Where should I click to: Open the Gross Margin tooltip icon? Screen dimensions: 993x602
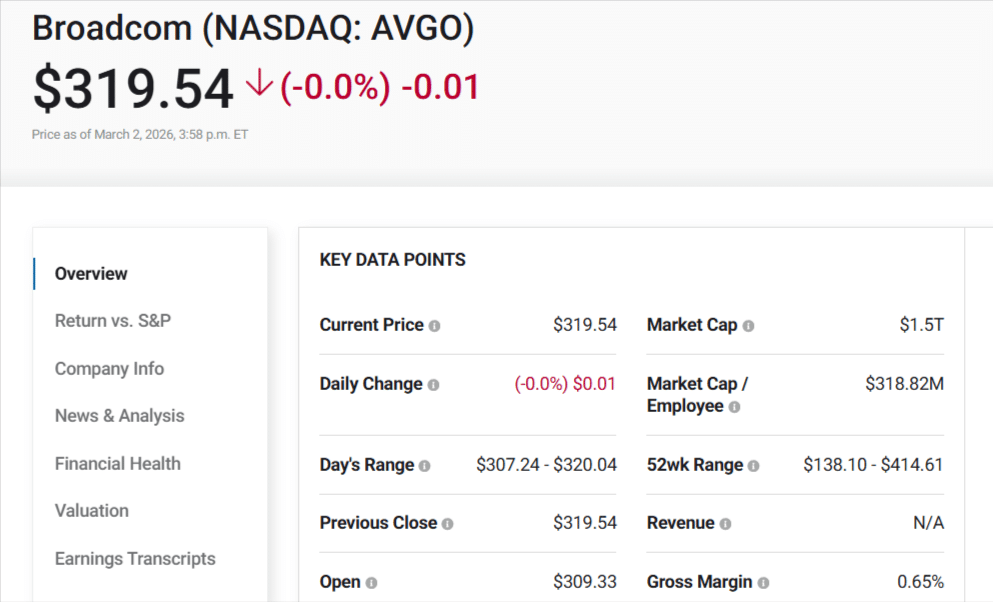pos(765,582)
